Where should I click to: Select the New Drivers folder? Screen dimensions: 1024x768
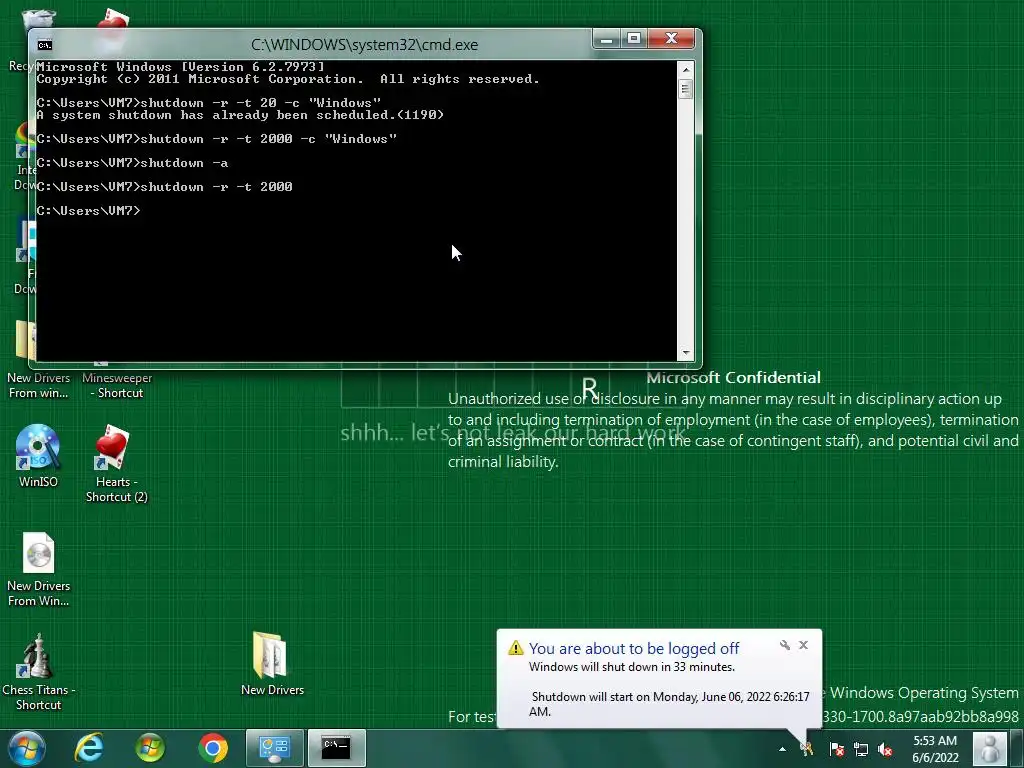(x=272, y=664)
